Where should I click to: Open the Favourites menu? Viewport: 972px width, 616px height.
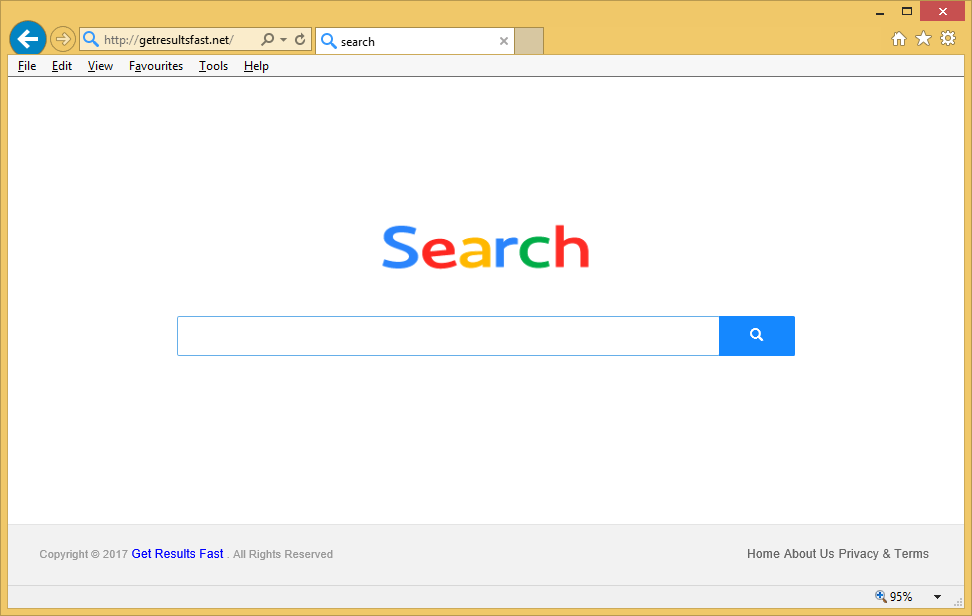pos(156,66)
